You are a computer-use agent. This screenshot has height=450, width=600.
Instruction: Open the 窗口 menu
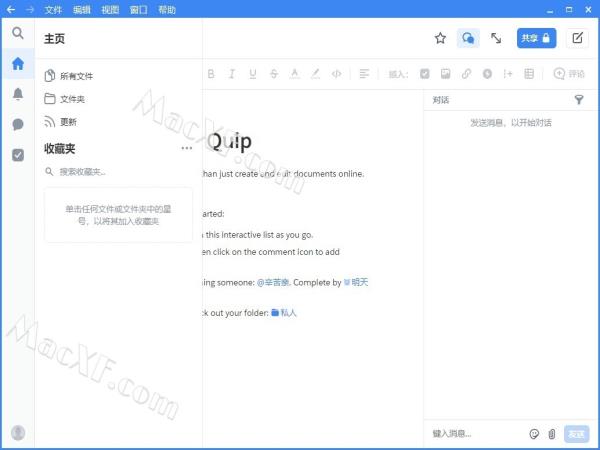coord(139,10)
